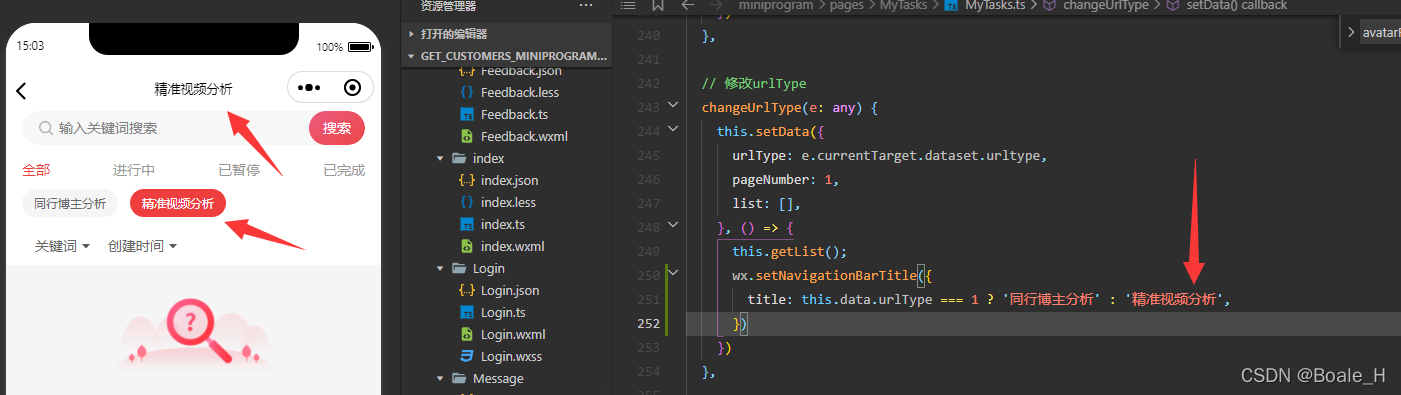Tap the back arrow in the phone header
The image size is (1401, 395).
pyautogui.click(x=21, y=91)
